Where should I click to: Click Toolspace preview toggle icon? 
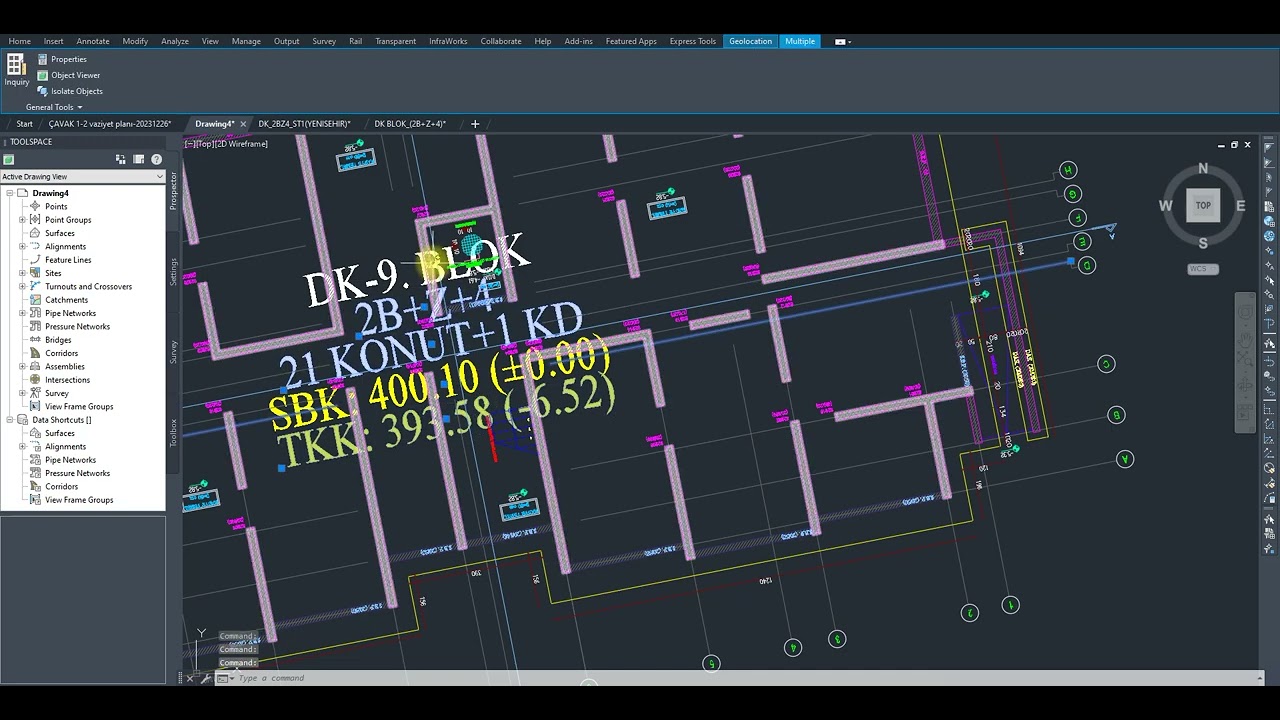pyautogui.click(x=139, y=159)
